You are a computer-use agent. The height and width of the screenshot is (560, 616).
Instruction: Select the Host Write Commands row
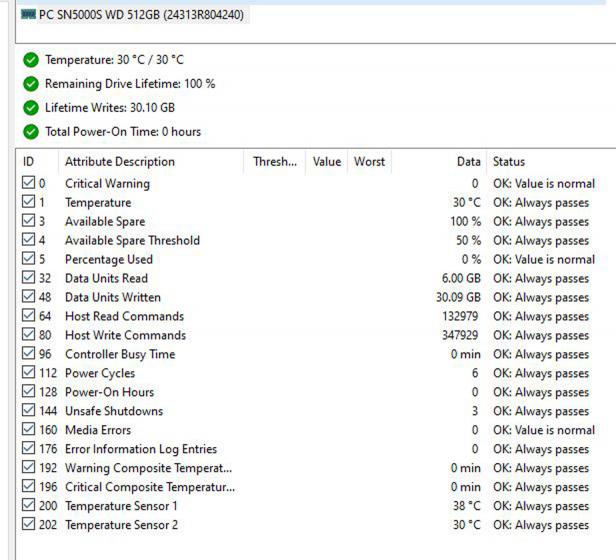pyautogui.click(x=316, y=335)
